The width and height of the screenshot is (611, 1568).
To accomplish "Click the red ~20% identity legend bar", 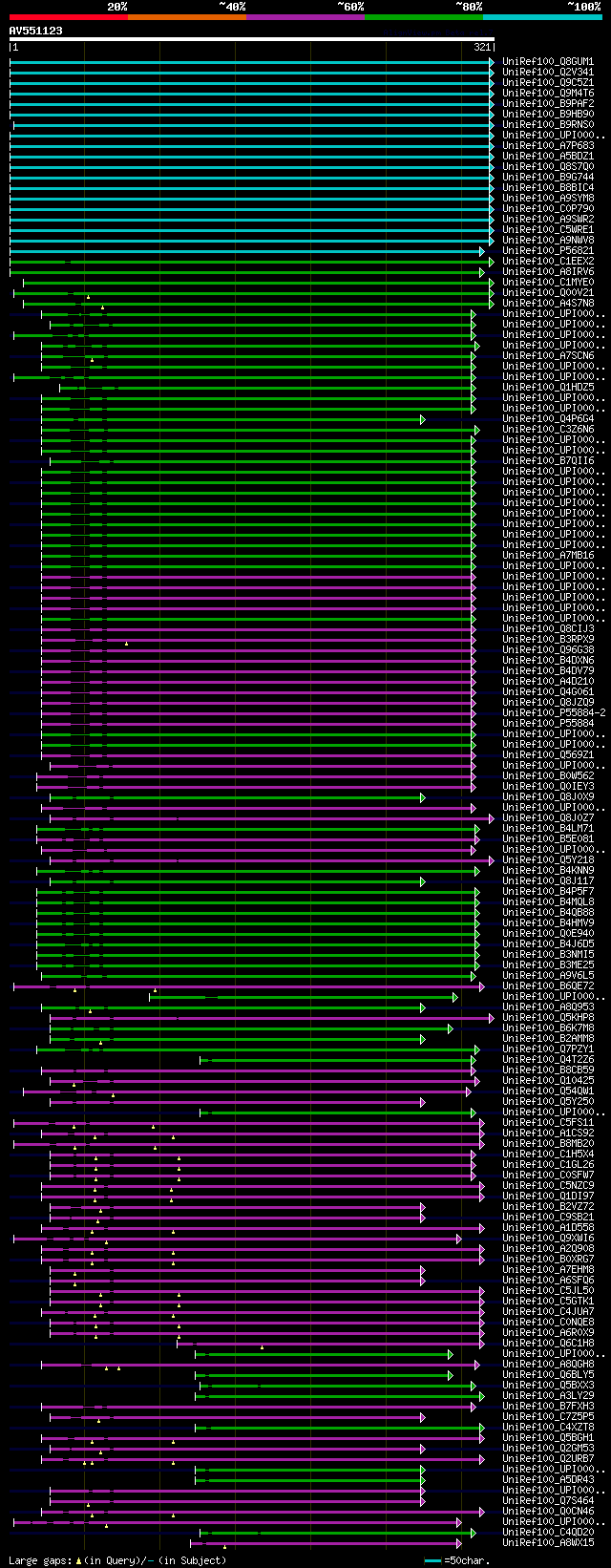I will (69, 17).
